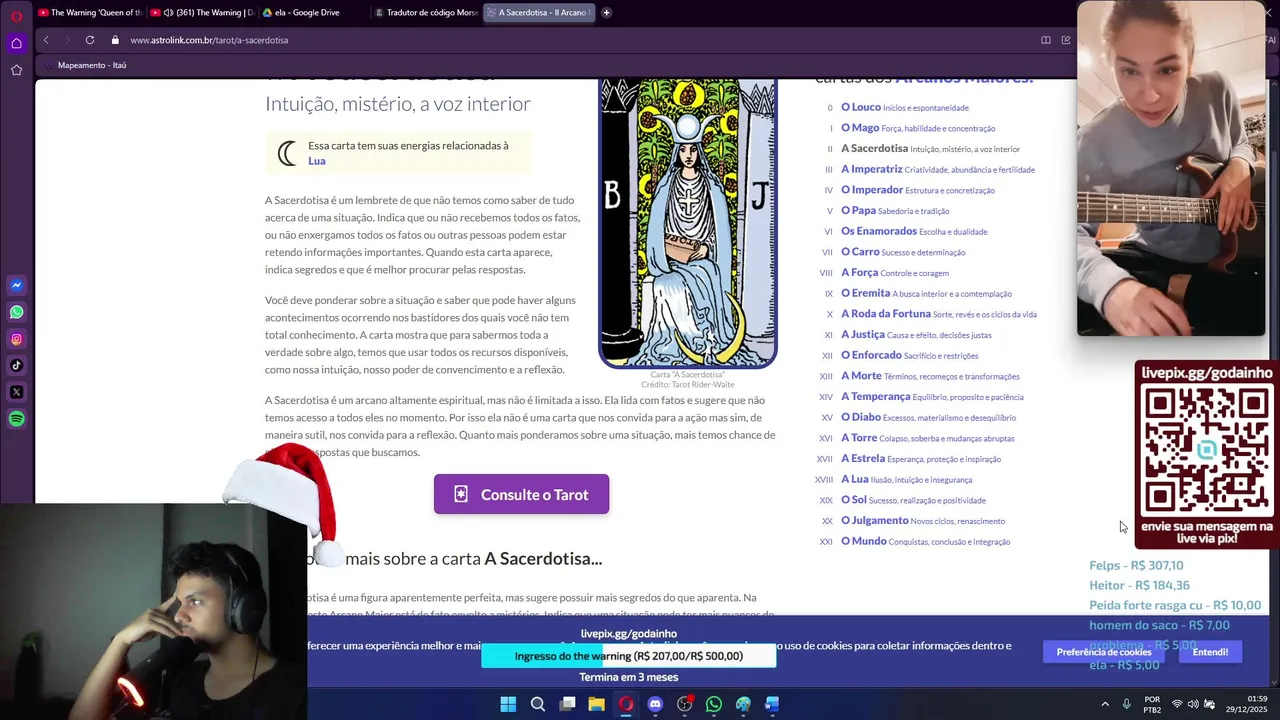Open the A Justiça card link
The height and width of the screenshot is (720, 1280).
(863, 334)
